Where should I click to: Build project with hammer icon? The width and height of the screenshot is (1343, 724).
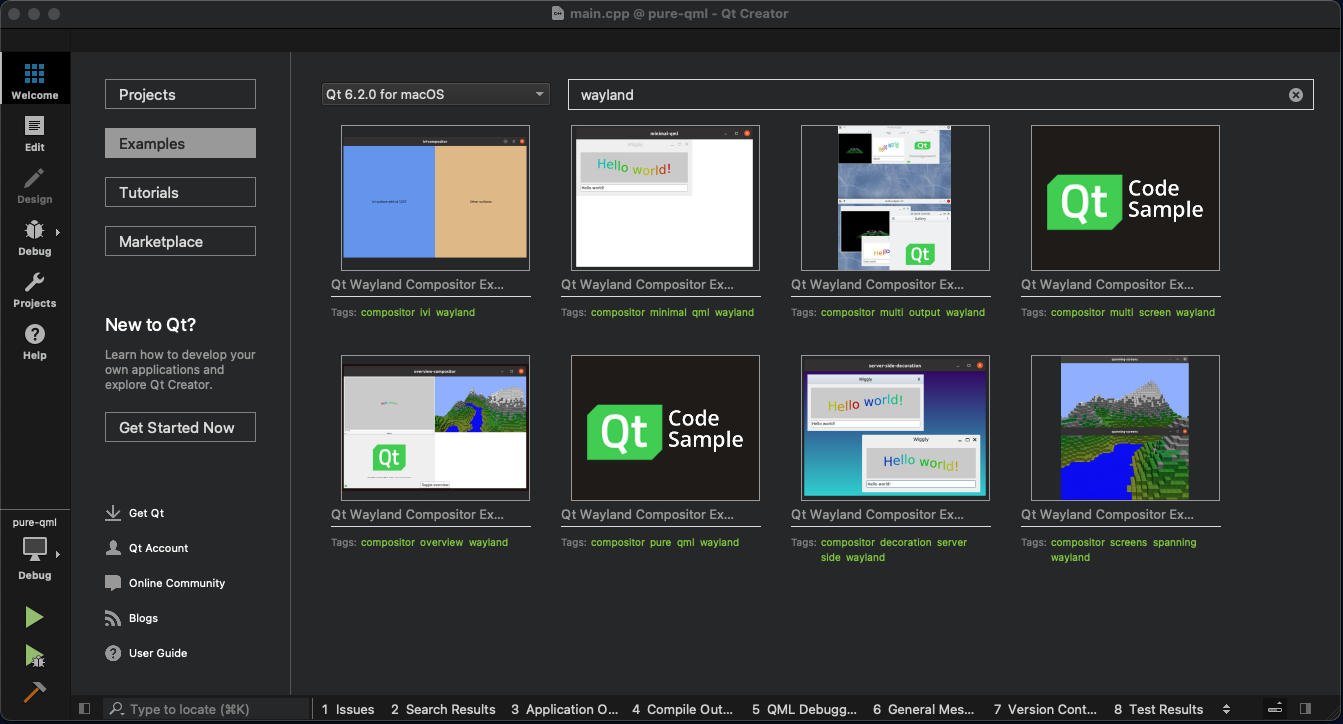tap(35, 692)
